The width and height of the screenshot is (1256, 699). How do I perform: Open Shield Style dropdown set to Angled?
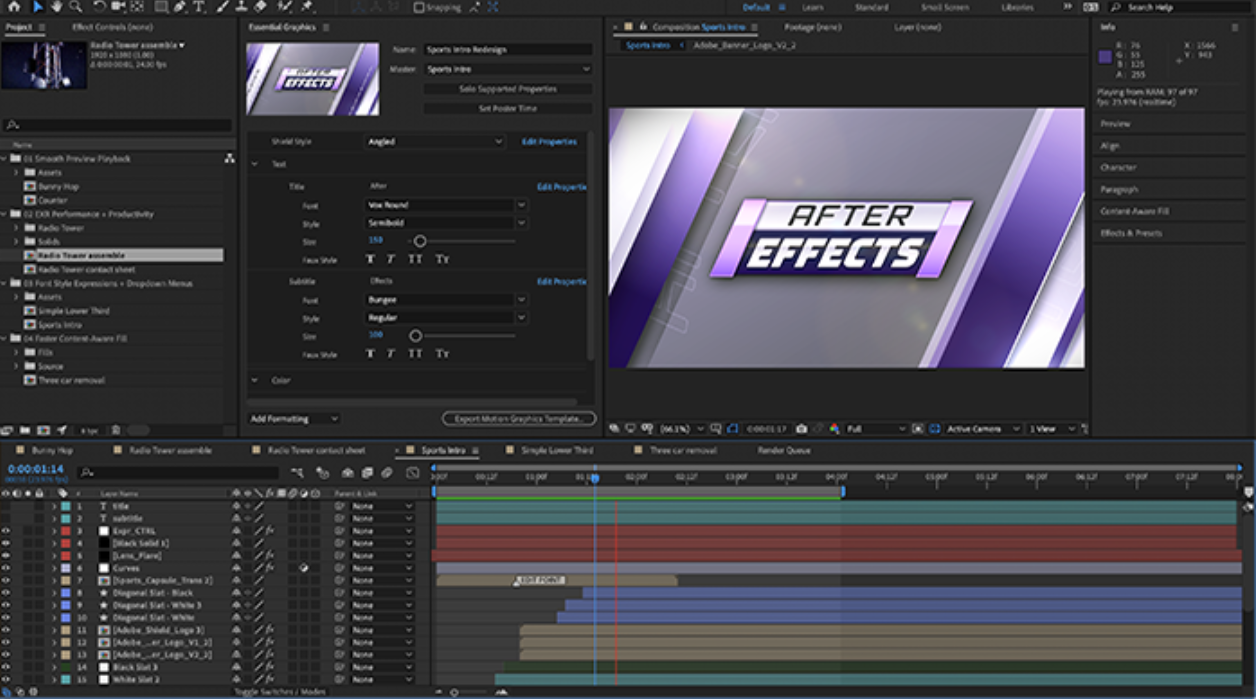[435, 142]
